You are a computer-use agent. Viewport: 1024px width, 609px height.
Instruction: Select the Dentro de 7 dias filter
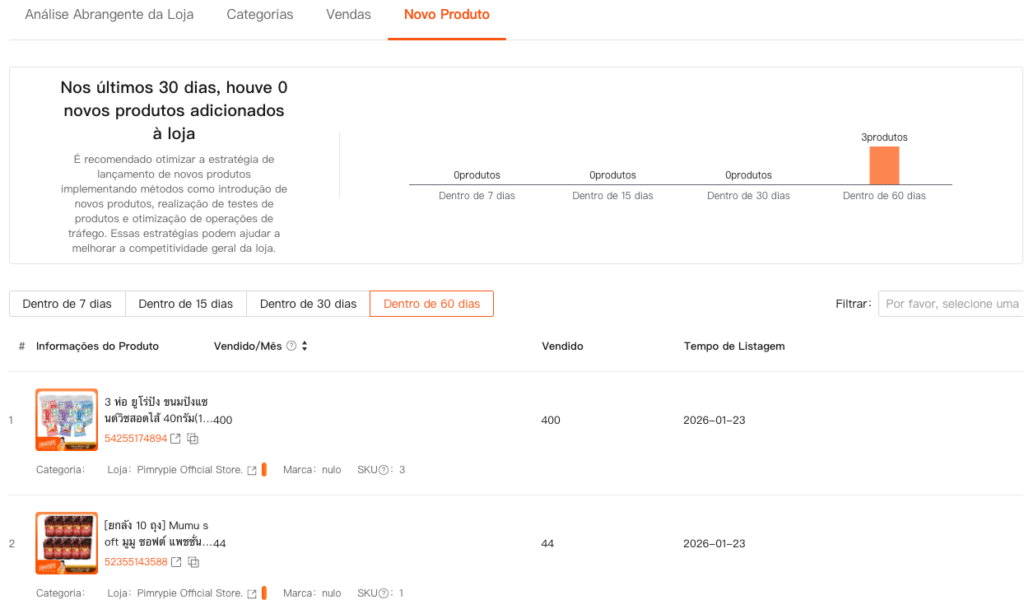pos(67,304)
